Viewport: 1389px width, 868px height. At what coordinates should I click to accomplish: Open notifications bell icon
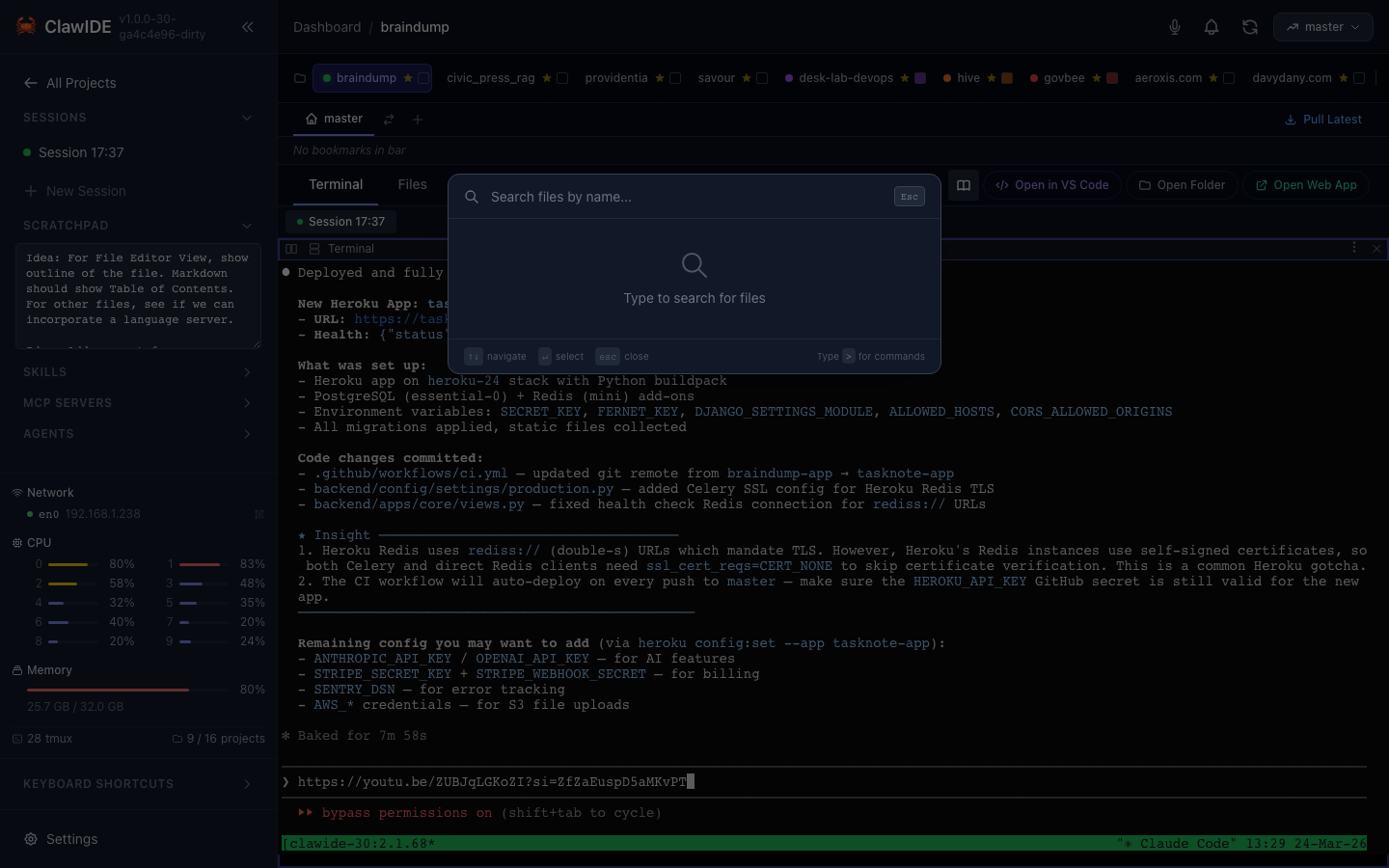pyautogui.click(x=1212, y=27)
